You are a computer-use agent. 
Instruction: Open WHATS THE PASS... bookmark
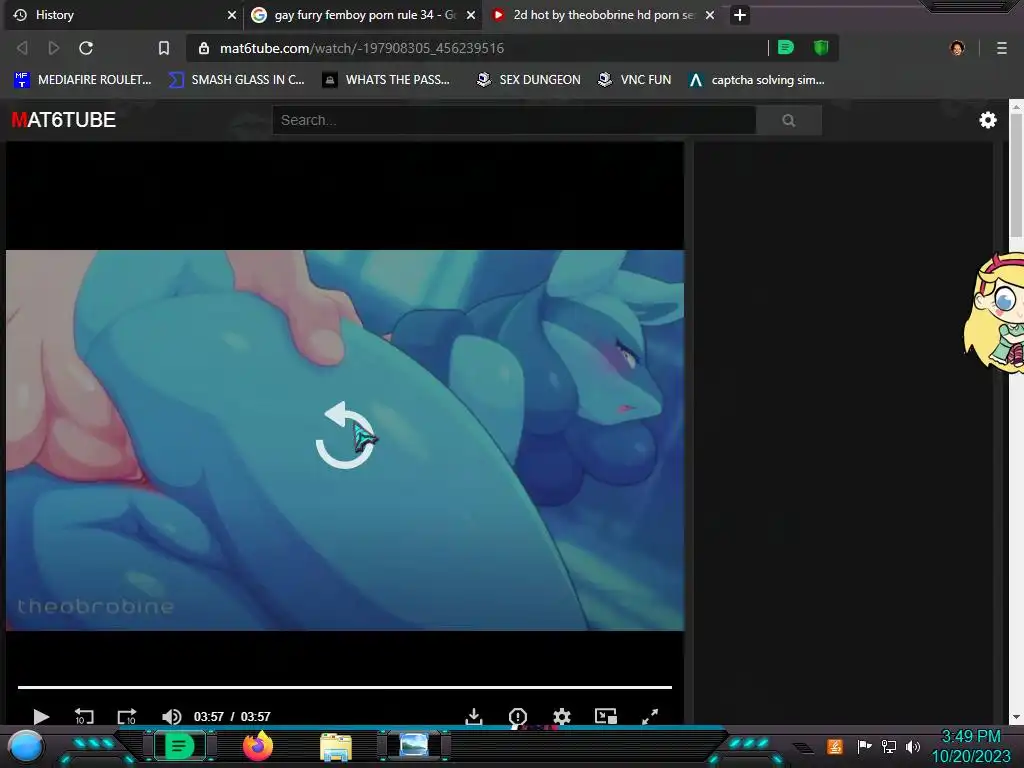click(x=387, y=80)
